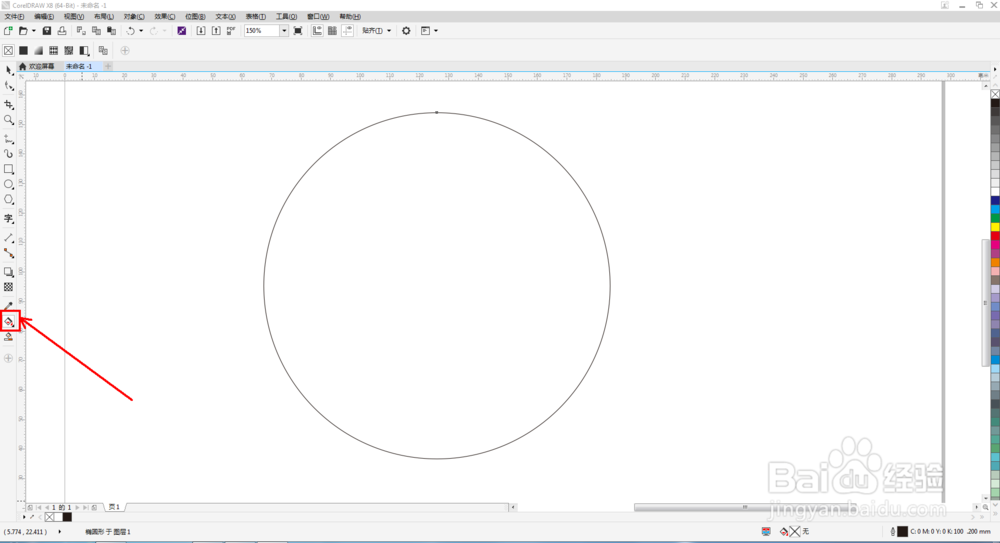Select the Color Eyedropper tool

[x=8, y=306]
